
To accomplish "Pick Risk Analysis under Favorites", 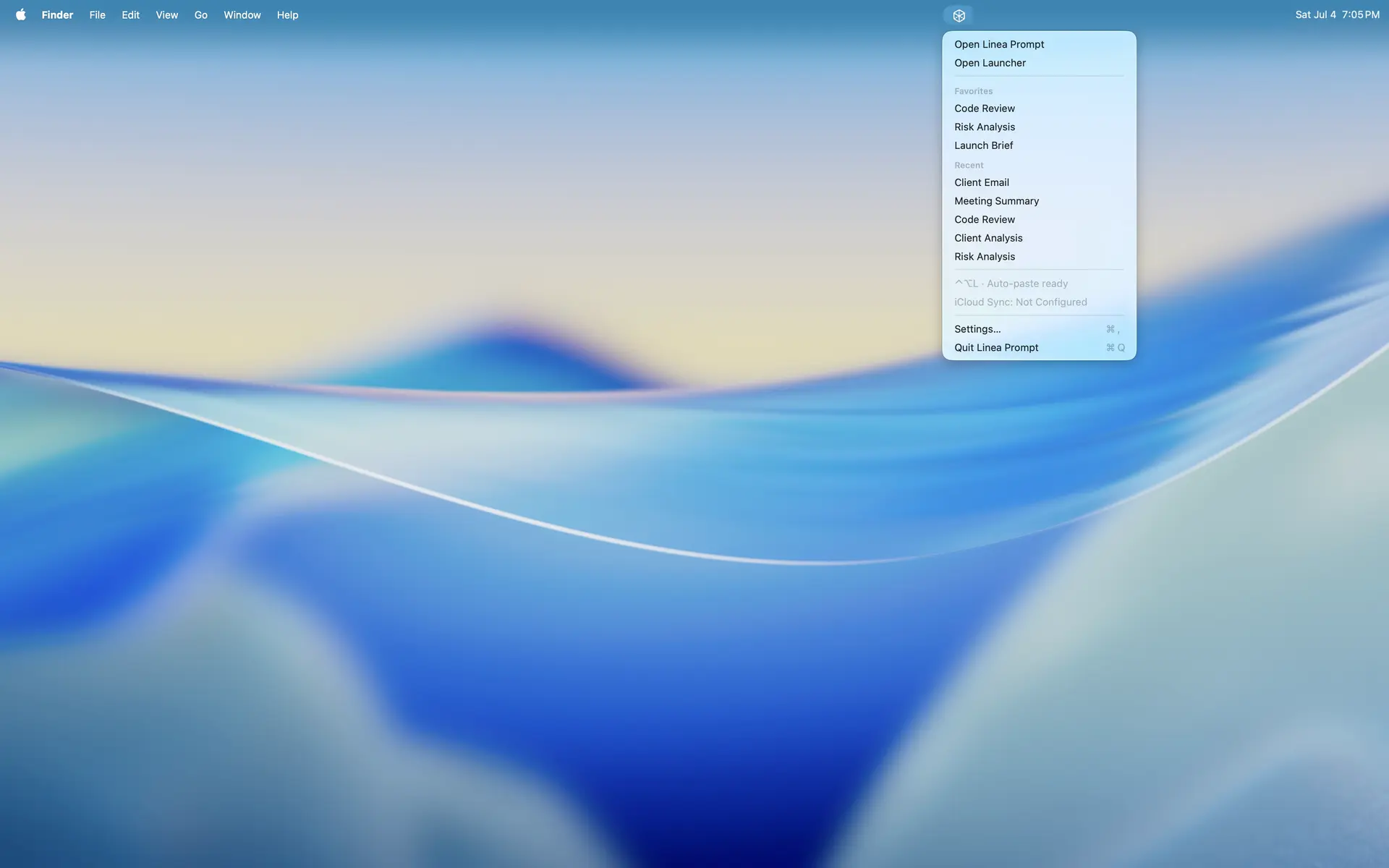I will coord(1039,127).
